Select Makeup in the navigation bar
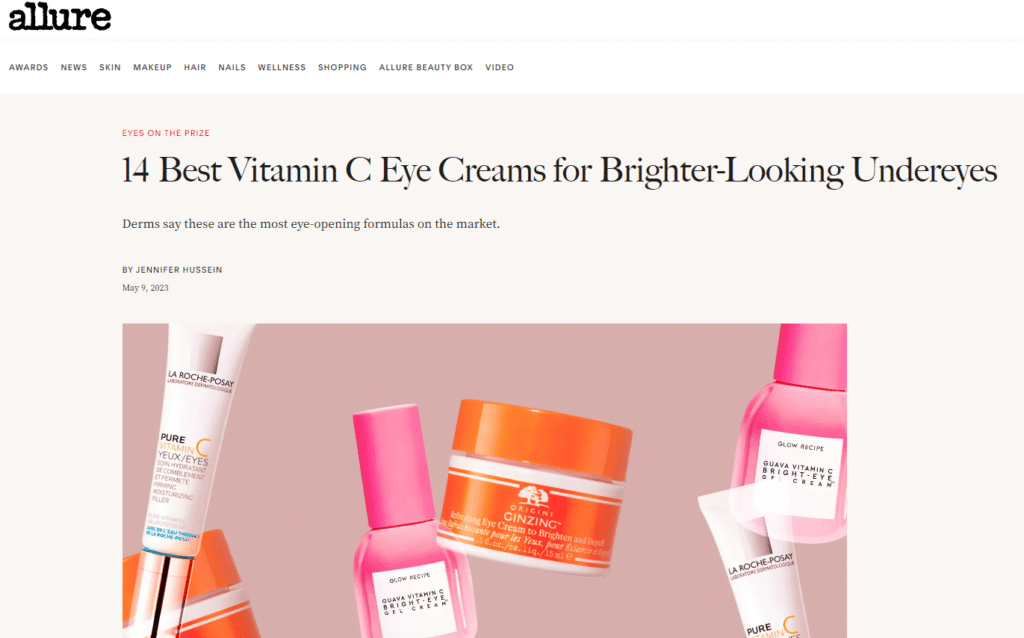The width and height of the screenshot is (1024, 638). 152,67
